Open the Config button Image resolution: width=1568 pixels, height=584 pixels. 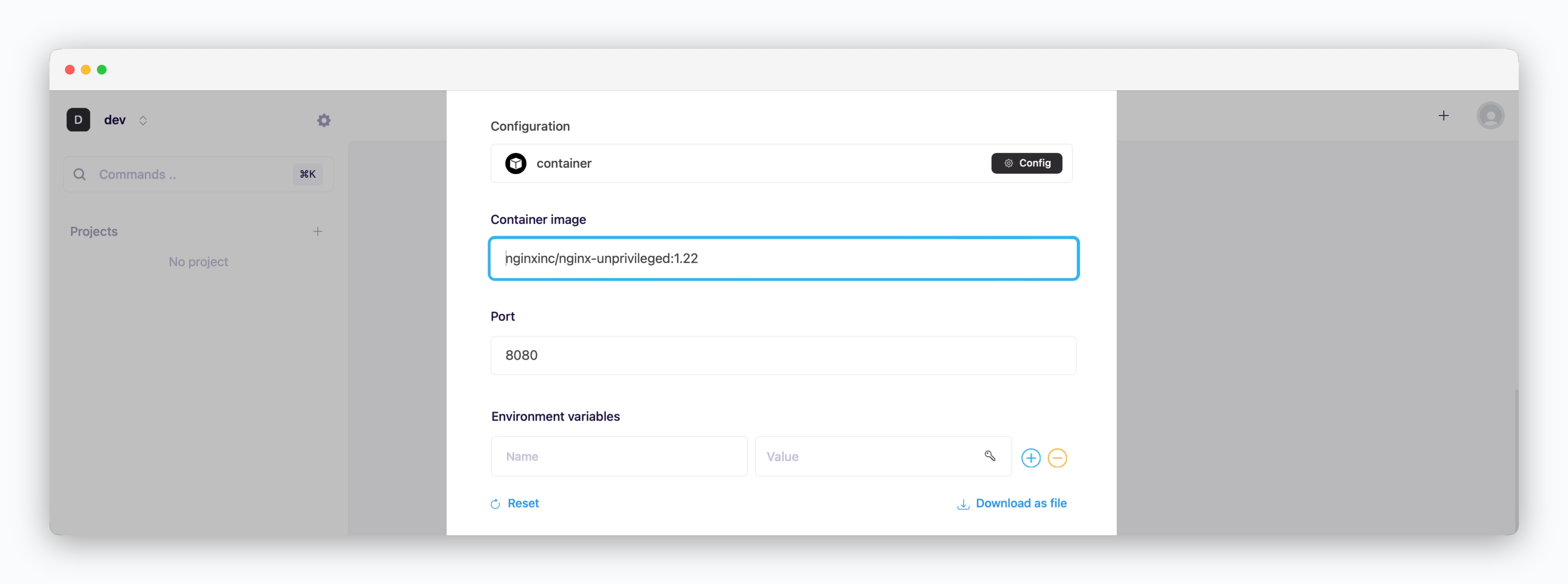(1026, 163)
